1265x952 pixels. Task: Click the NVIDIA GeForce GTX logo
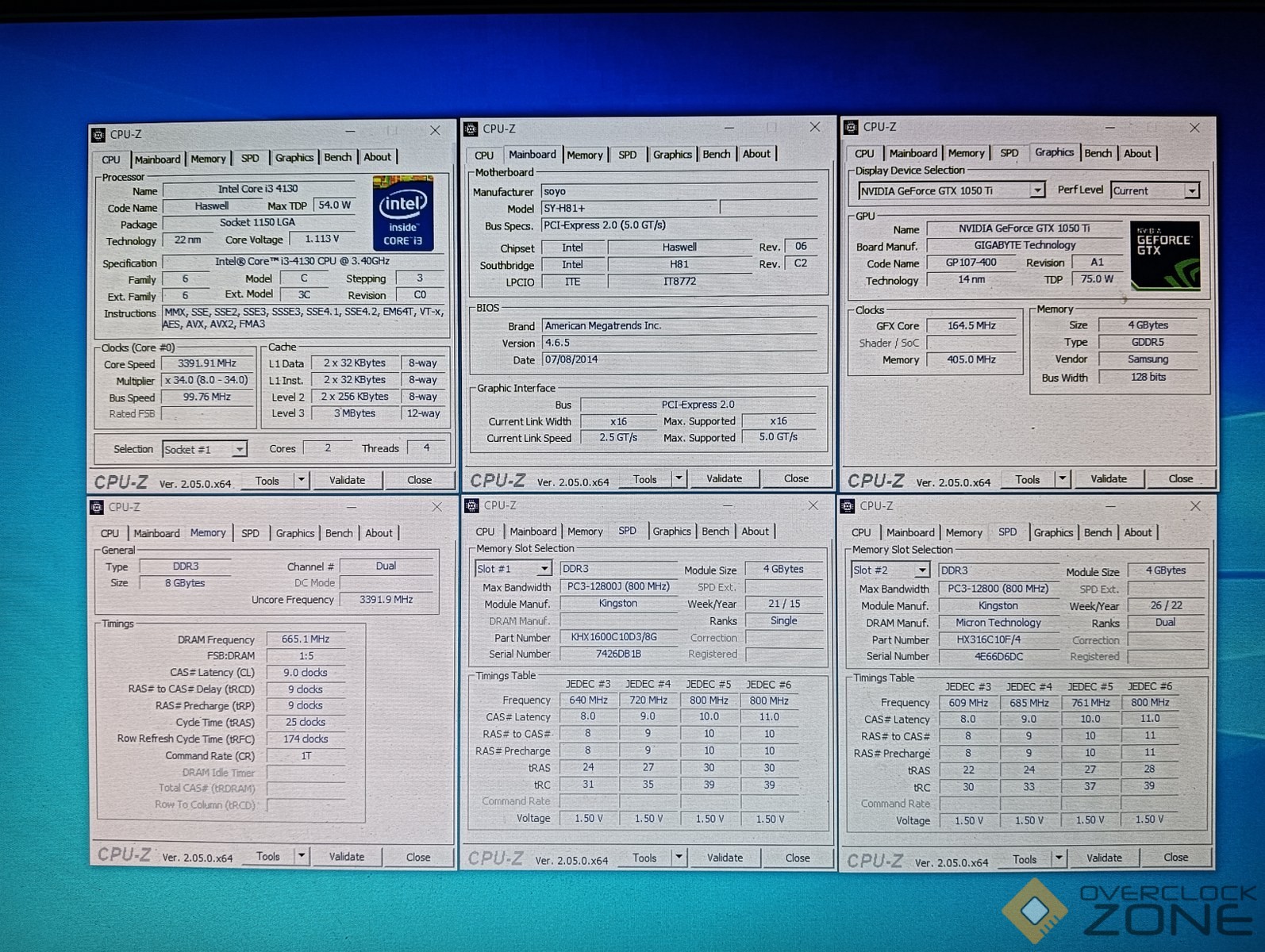tap(1164, 255)
